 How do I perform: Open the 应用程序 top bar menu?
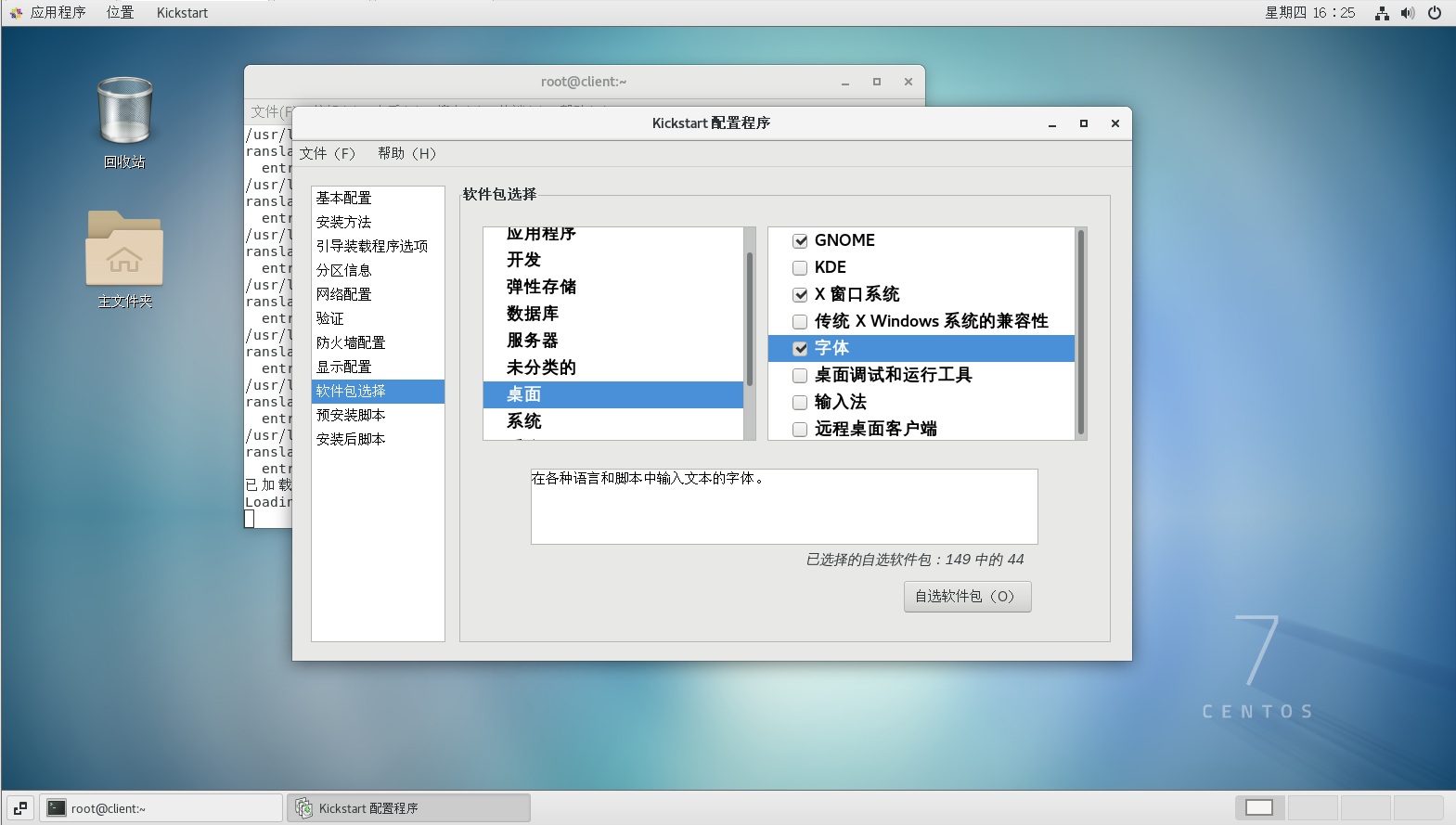(58, 13)
